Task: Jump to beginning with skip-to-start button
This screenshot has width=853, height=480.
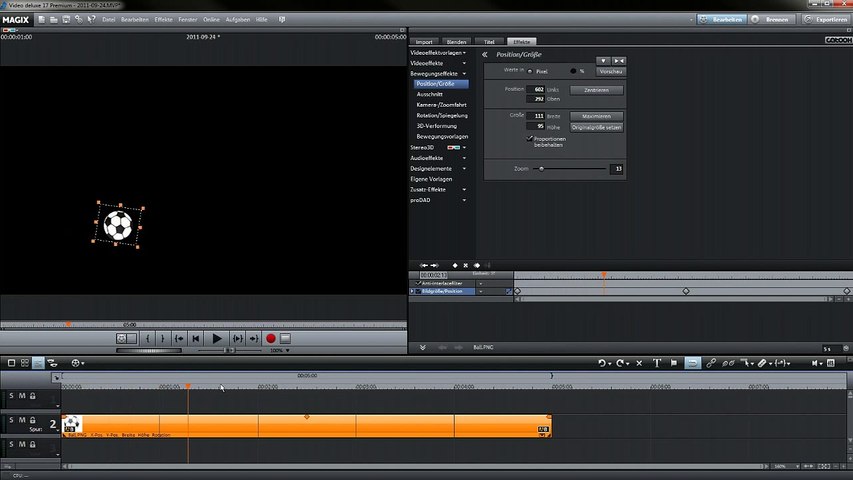Action: (x=196, y=339)
